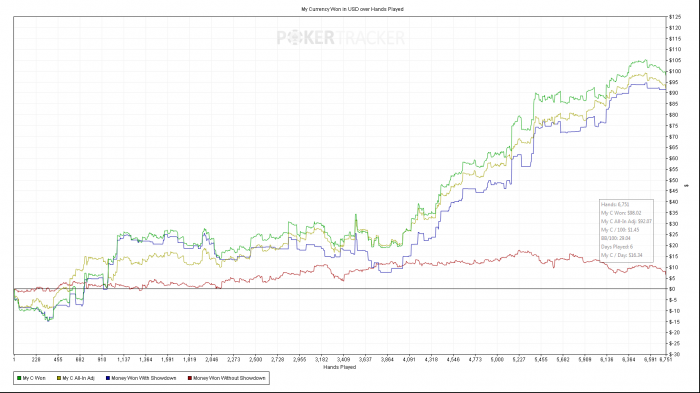
Task: Click the 3,409 tick label on hands axis
Action: 343,360
